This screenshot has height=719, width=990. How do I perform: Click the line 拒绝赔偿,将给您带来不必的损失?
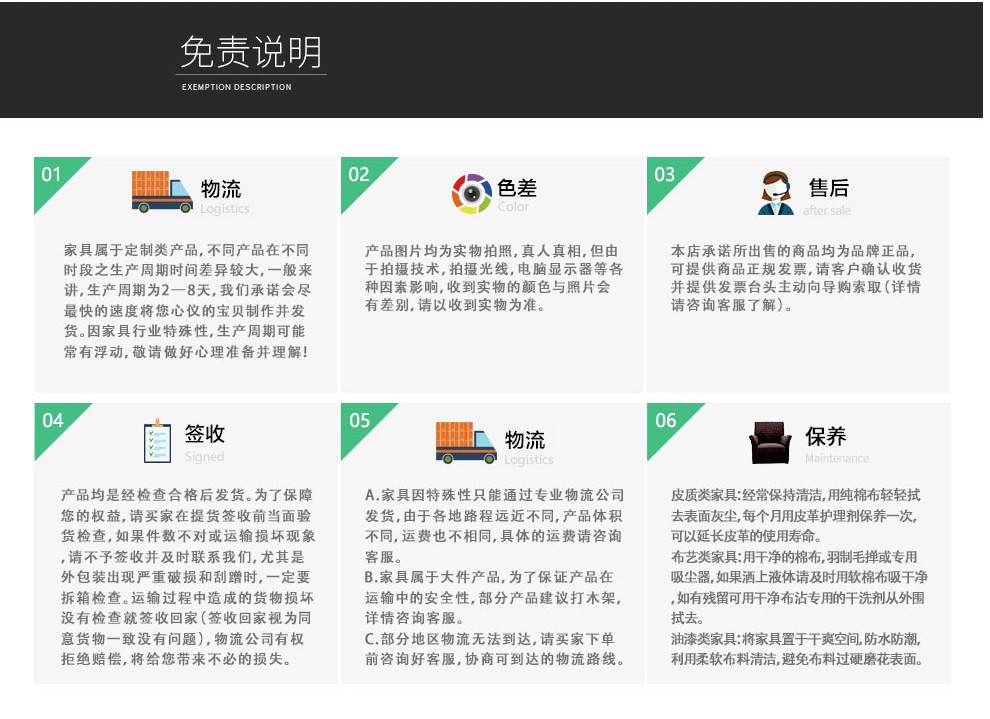click(x=176, y=659)
